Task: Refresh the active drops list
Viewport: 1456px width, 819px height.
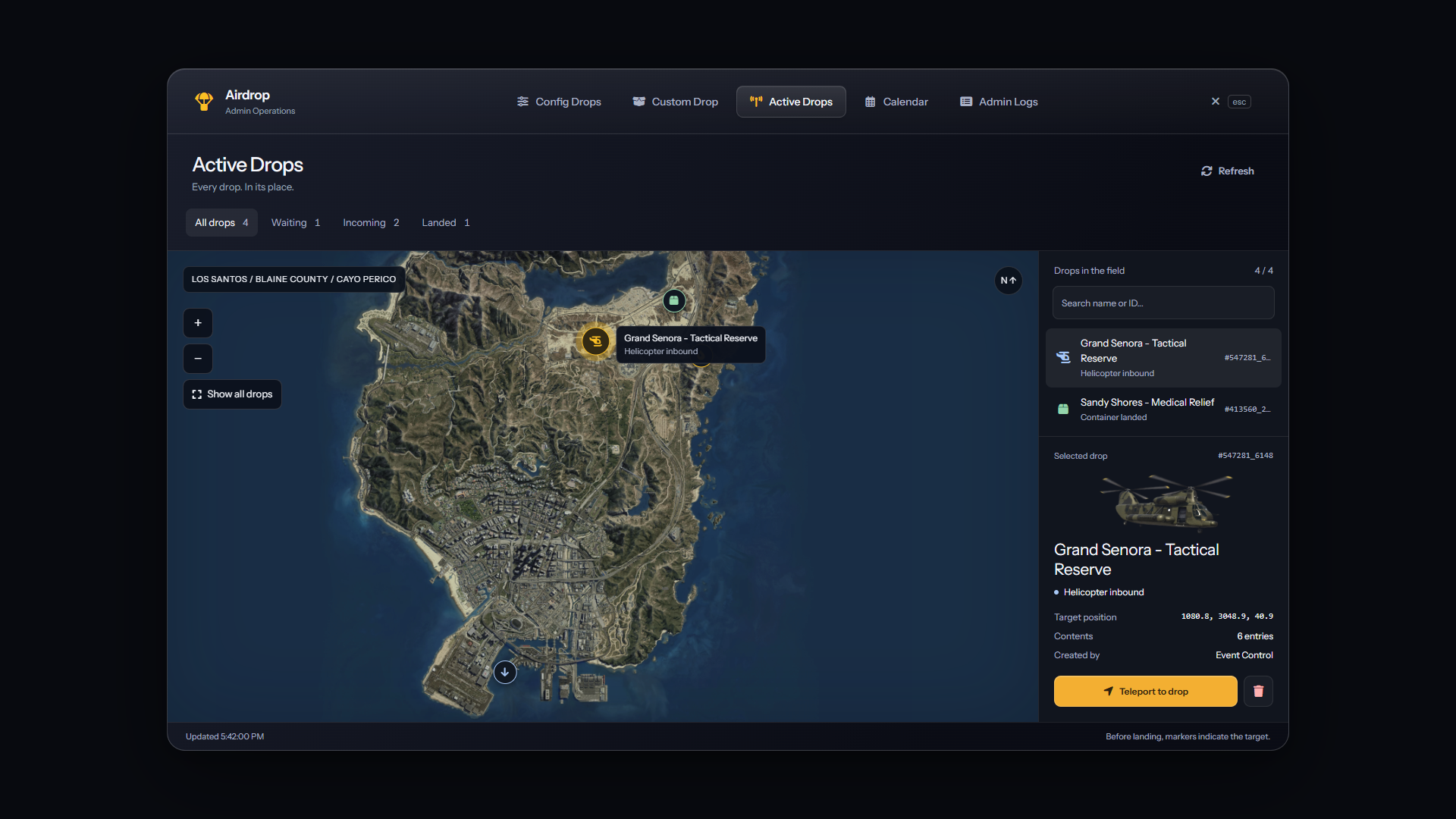Action: (1227, 171)
